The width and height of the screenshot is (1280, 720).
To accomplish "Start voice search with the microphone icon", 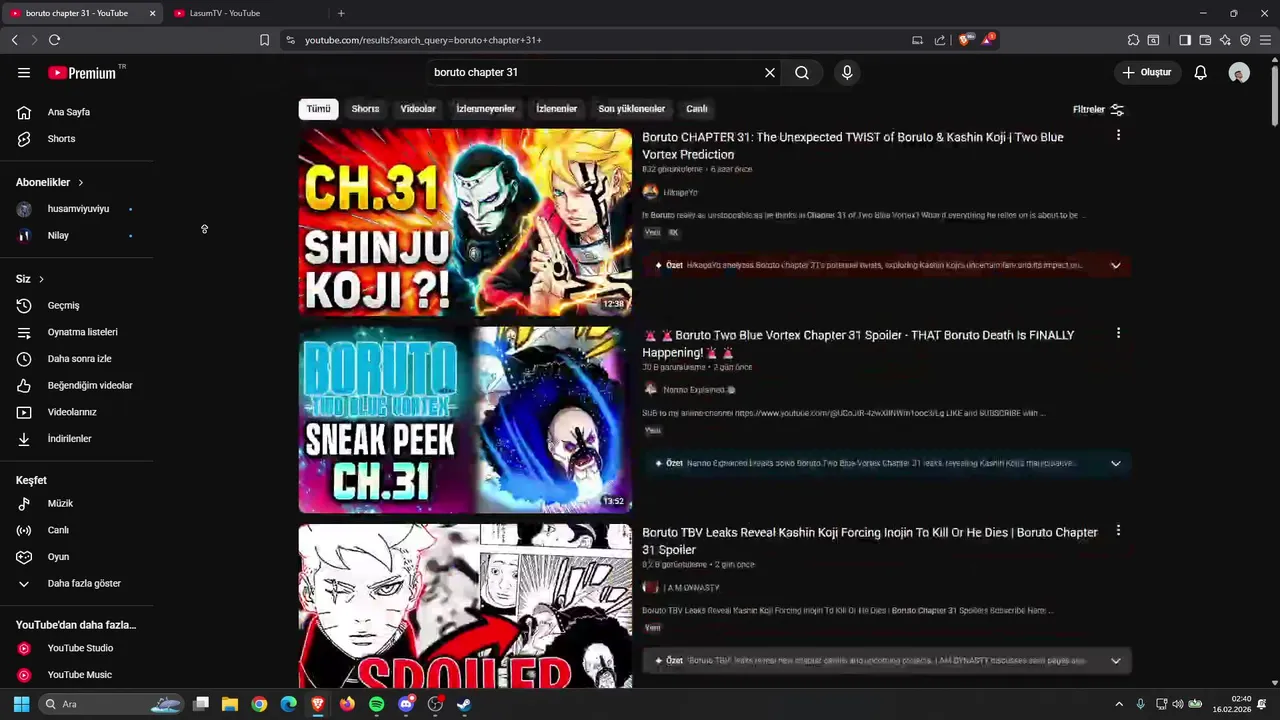I will click(x=847, y=72).
